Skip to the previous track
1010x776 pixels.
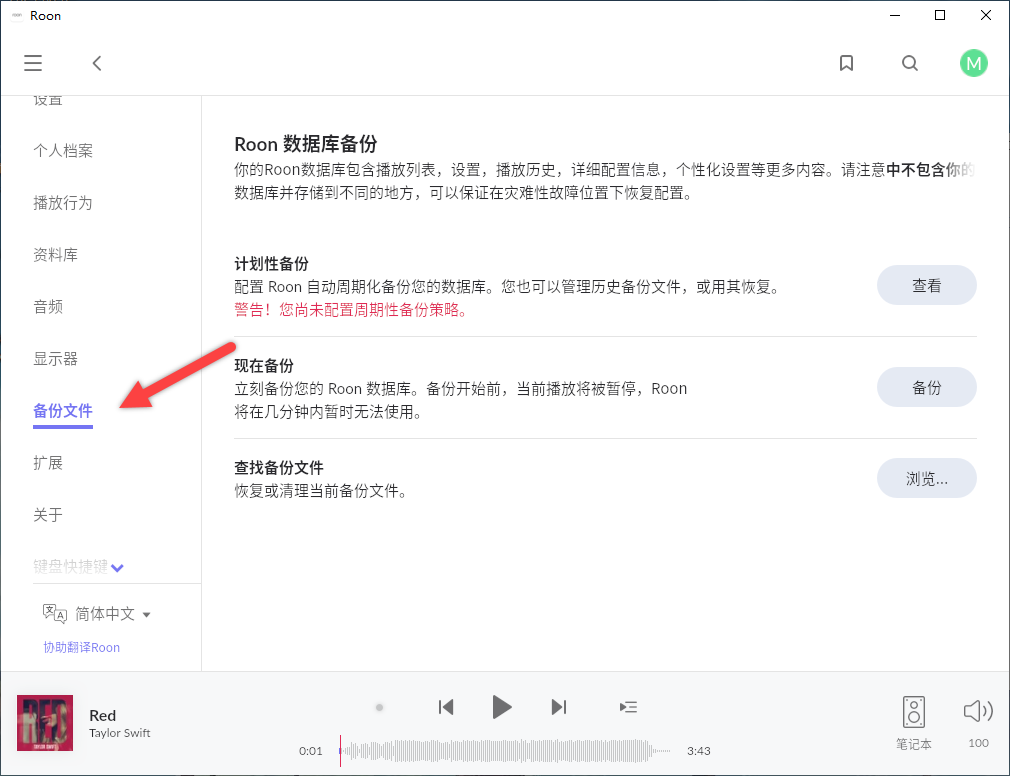click(x=446, y=707)
